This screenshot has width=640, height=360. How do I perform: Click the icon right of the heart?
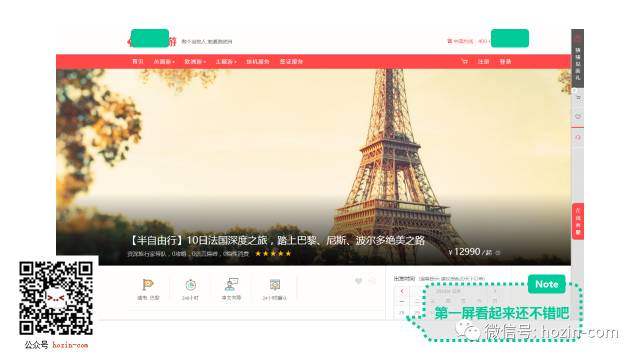click(372, 281)
